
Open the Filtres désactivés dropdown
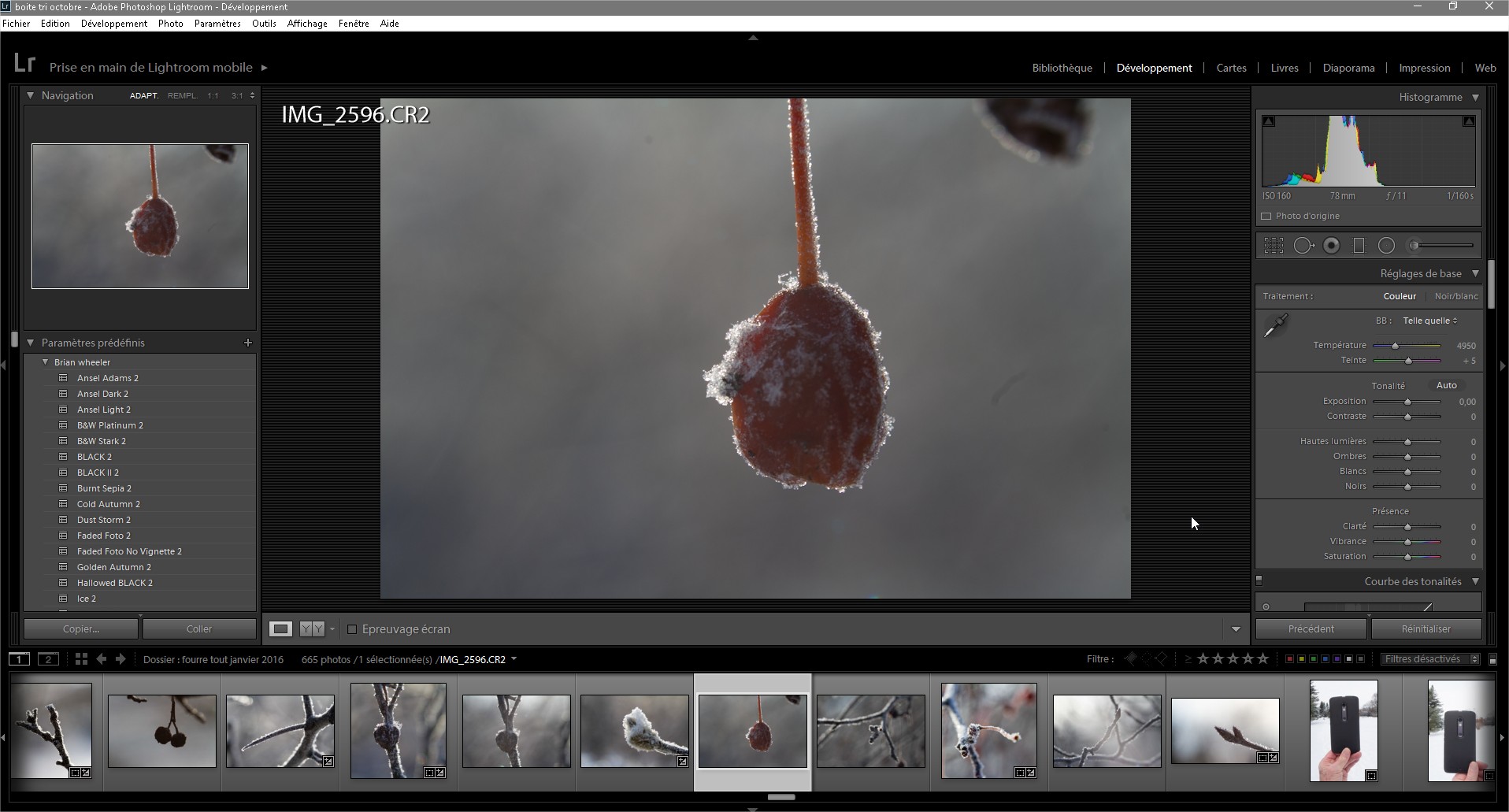[1429, 659]
